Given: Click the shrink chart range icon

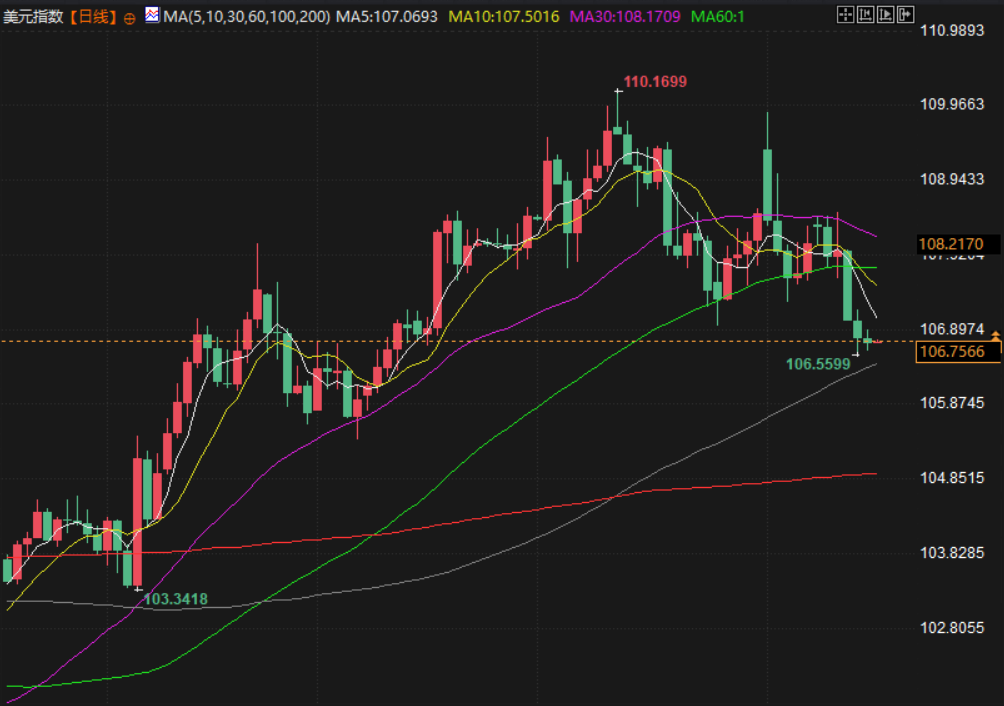Looking at the screenshot, I should 865,15.
